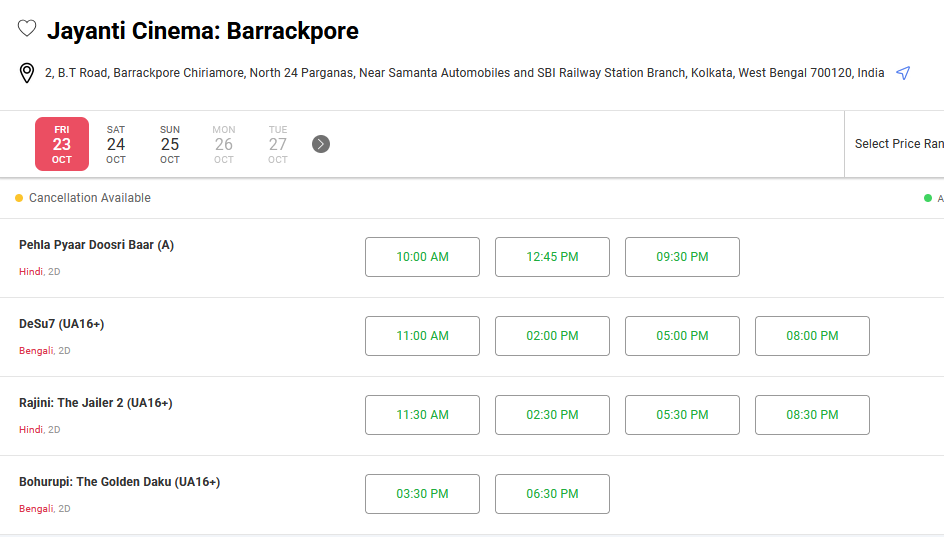Choose Monday 26 Oct date

[223, 144]
